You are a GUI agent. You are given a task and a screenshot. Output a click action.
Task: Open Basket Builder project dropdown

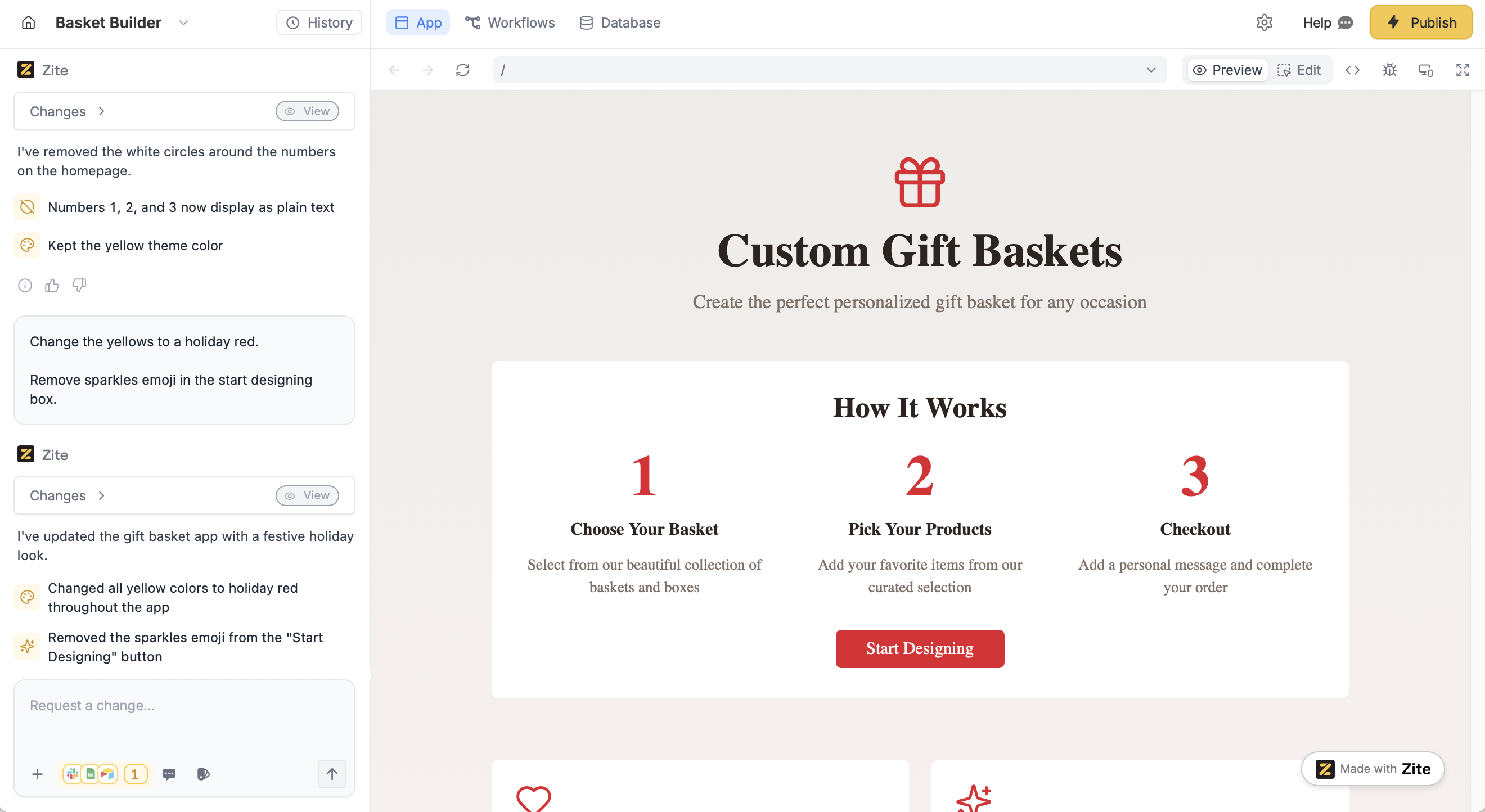(x=183, y=22)
